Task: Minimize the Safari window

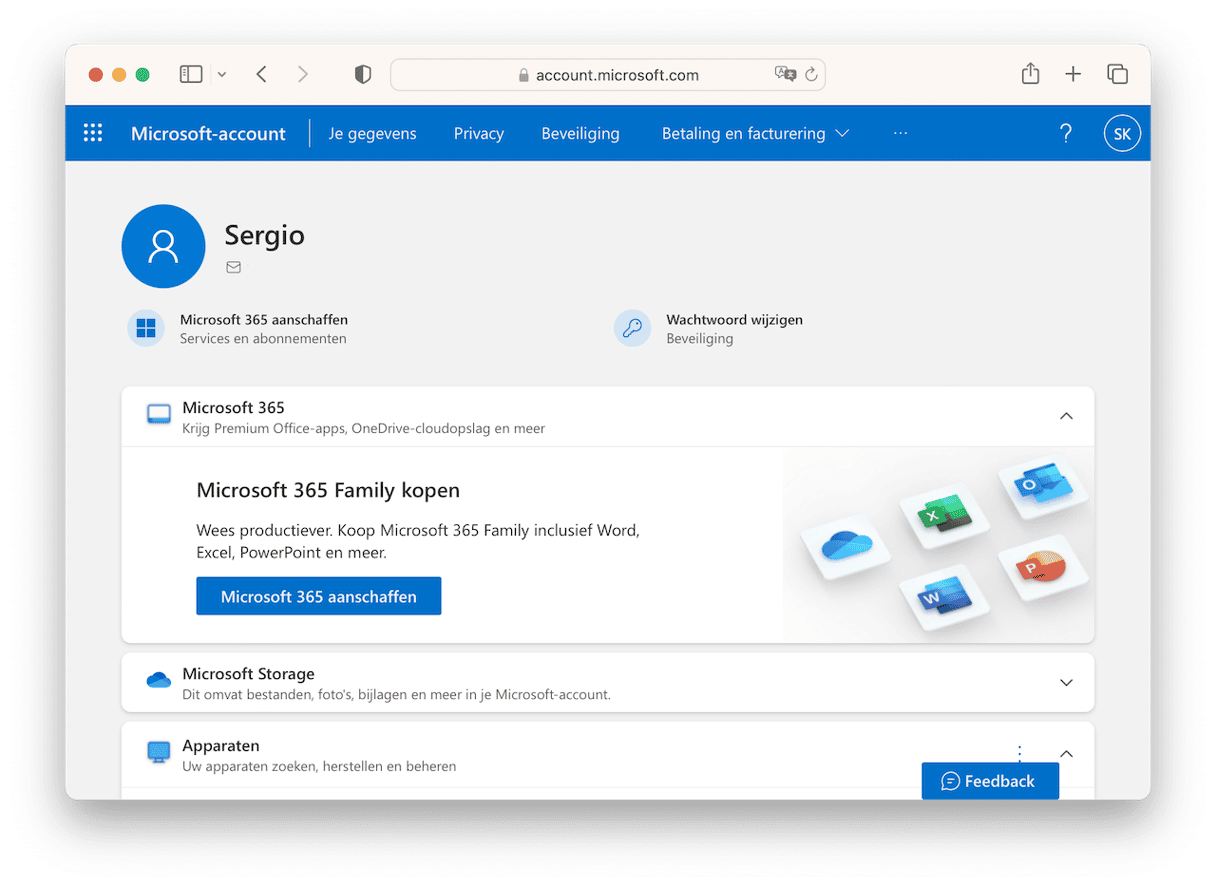Action: (x=119, y=75)
